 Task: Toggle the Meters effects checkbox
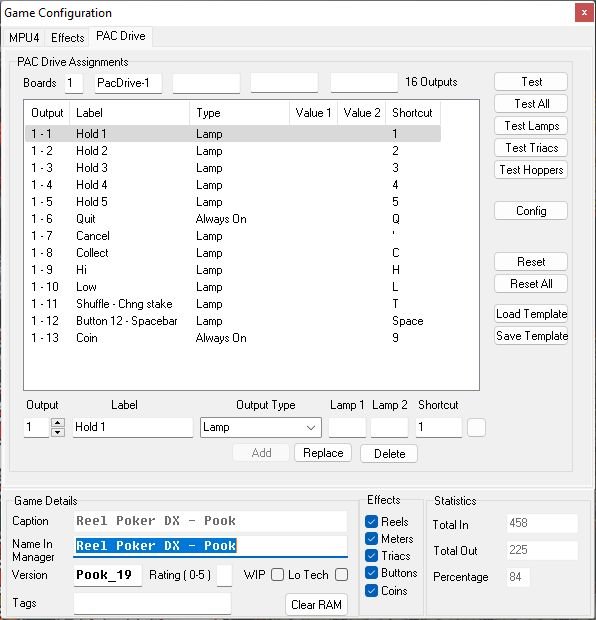(x=371, y=539)
